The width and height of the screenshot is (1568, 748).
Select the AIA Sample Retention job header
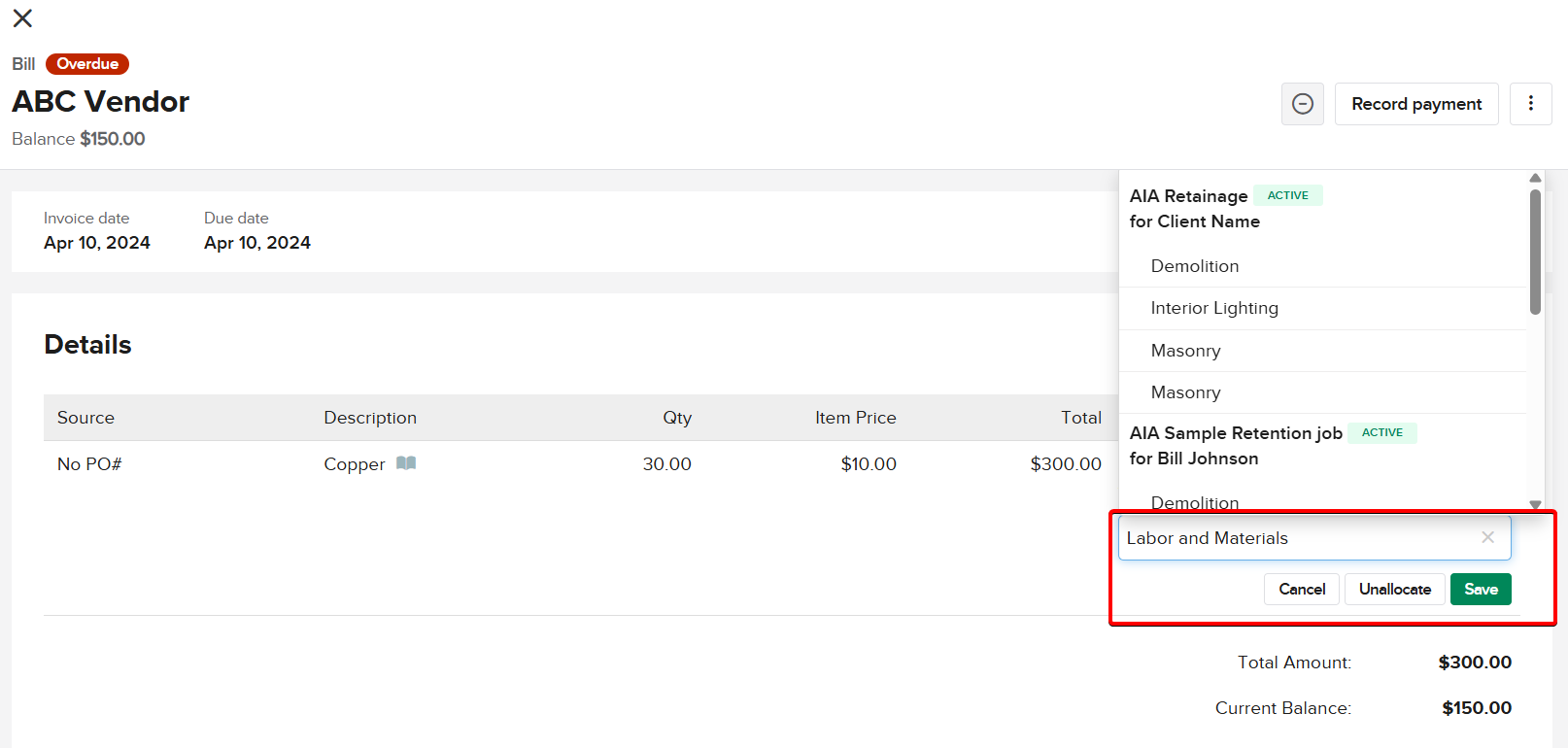1235,433
